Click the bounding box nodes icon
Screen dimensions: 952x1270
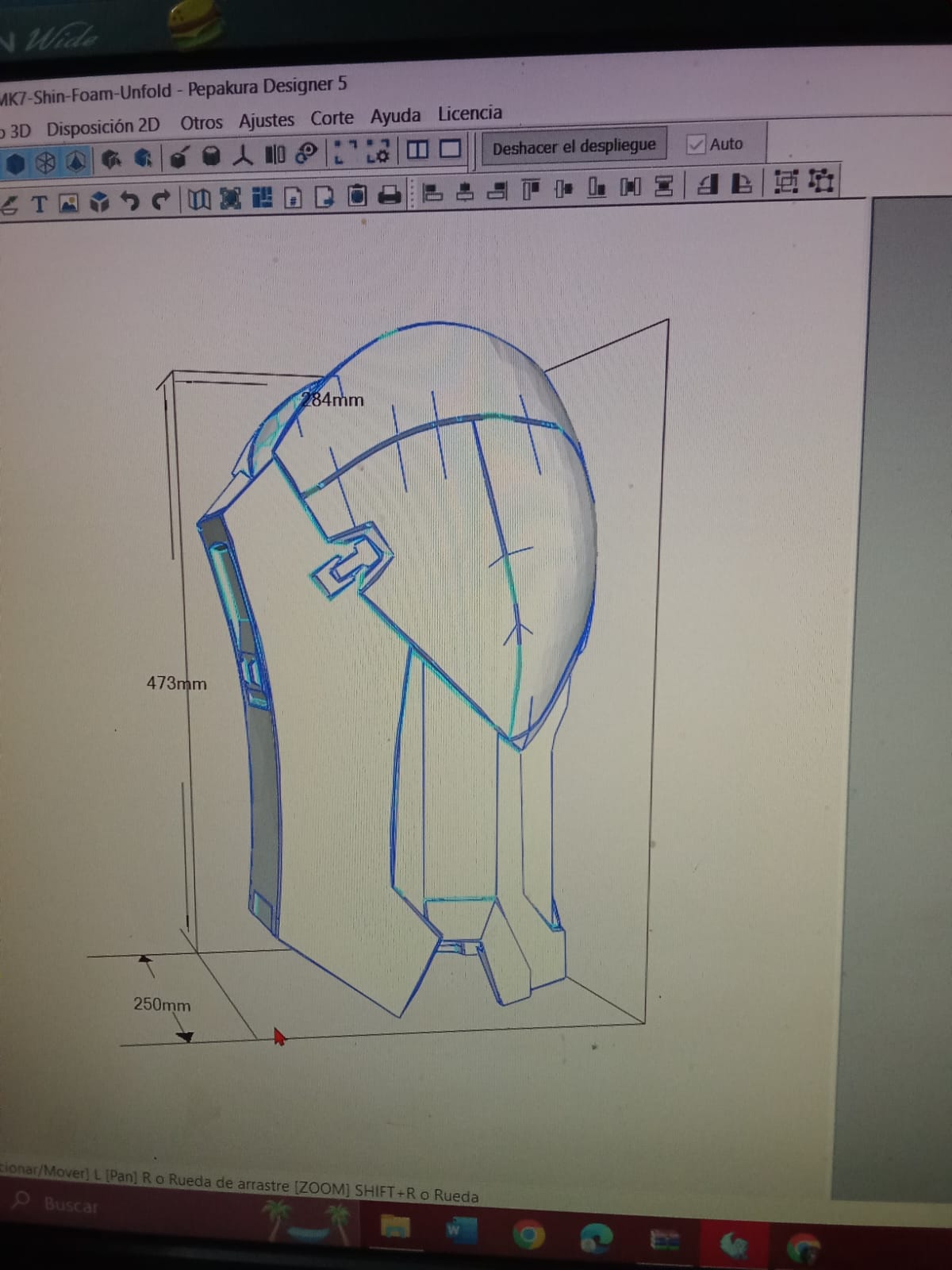pos(821,181)
